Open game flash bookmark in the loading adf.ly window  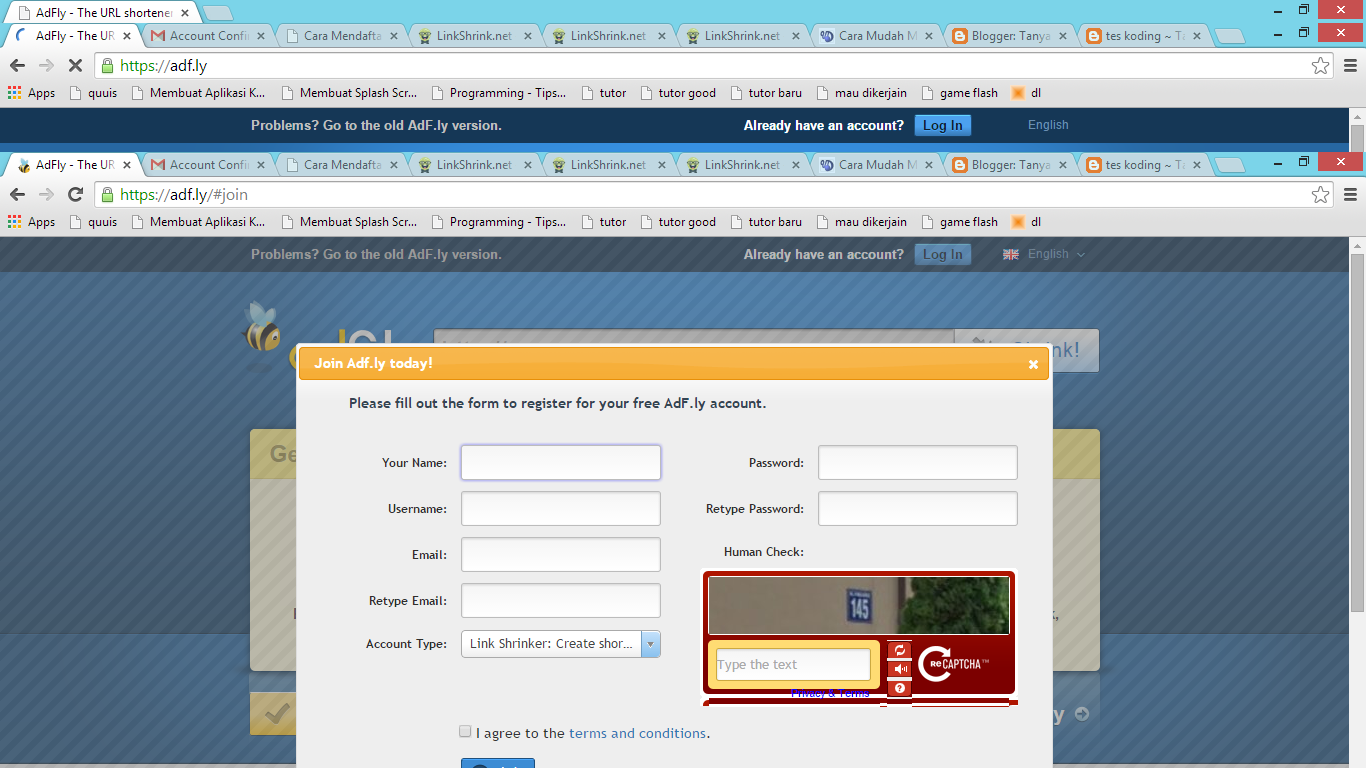[958, 93]
